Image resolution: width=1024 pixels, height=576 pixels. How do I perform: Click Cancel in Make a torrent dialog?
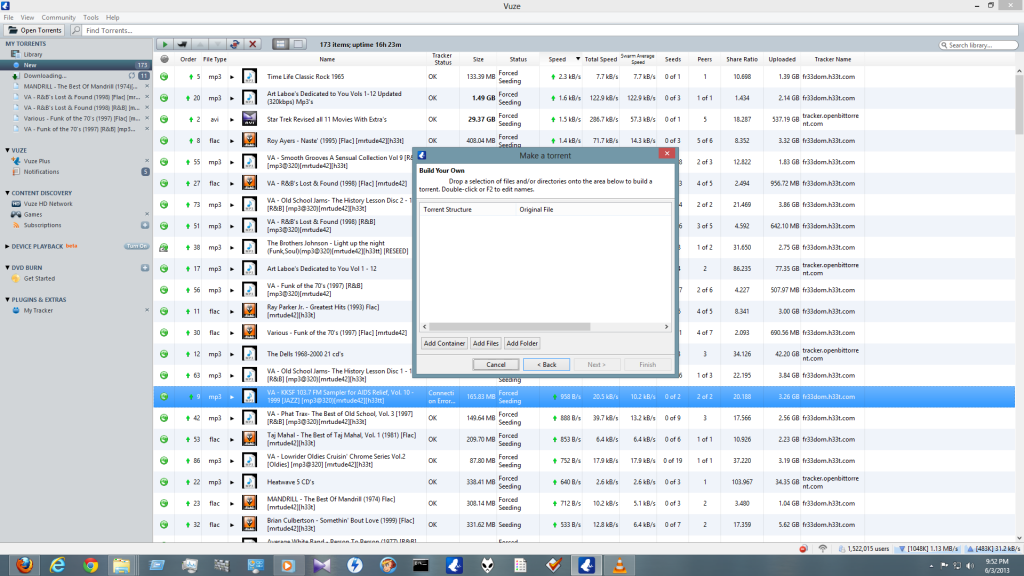(x=496, y=364)
